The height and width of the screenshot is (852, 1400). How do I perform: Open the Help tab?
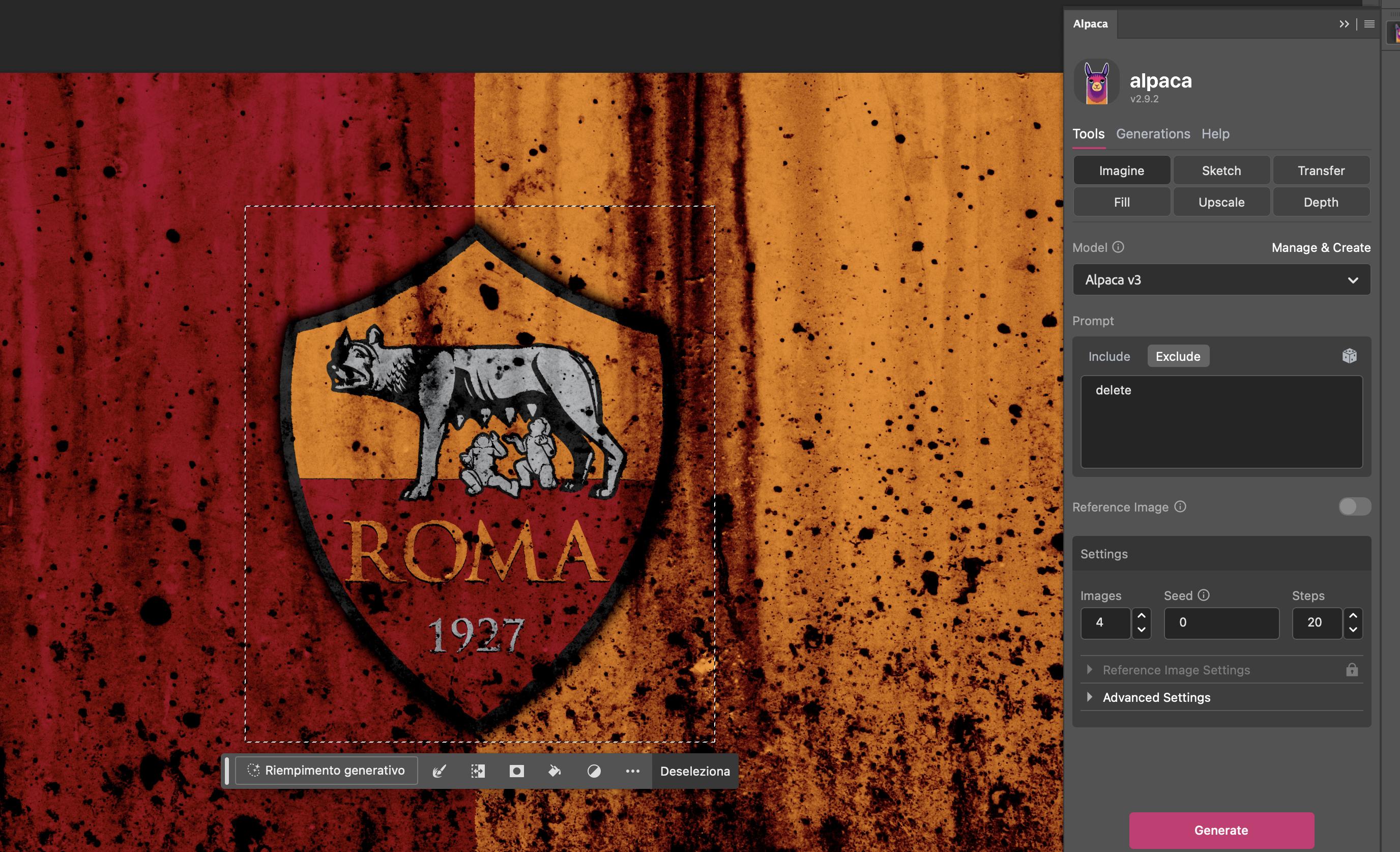1215,133
